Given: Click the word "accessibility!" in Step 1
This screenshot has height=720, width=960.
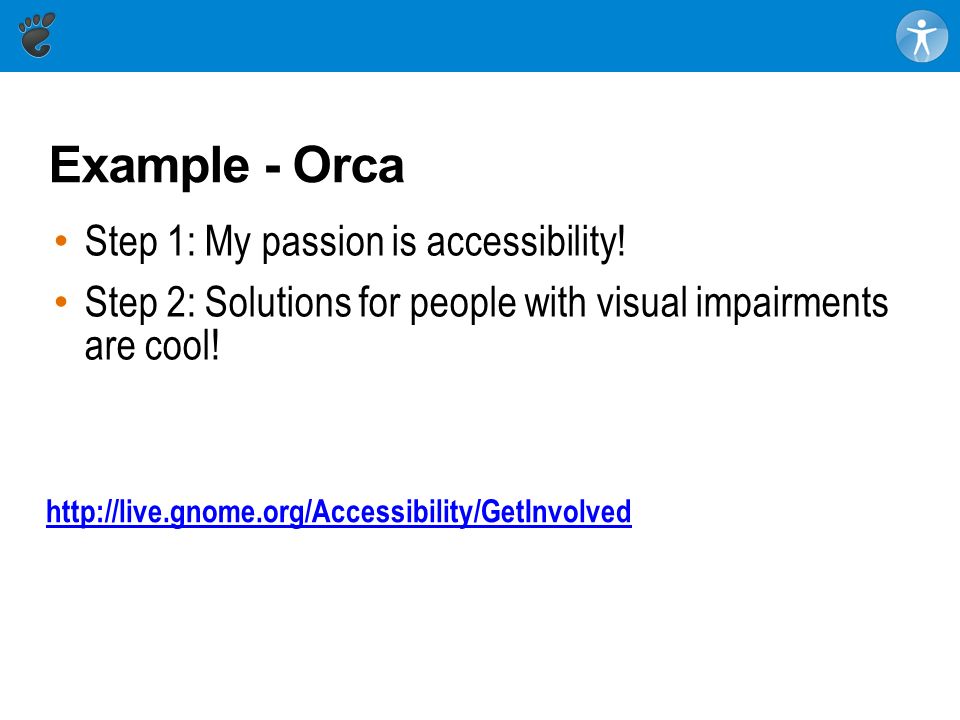Looking at the screenshot, I should [526, 242].
